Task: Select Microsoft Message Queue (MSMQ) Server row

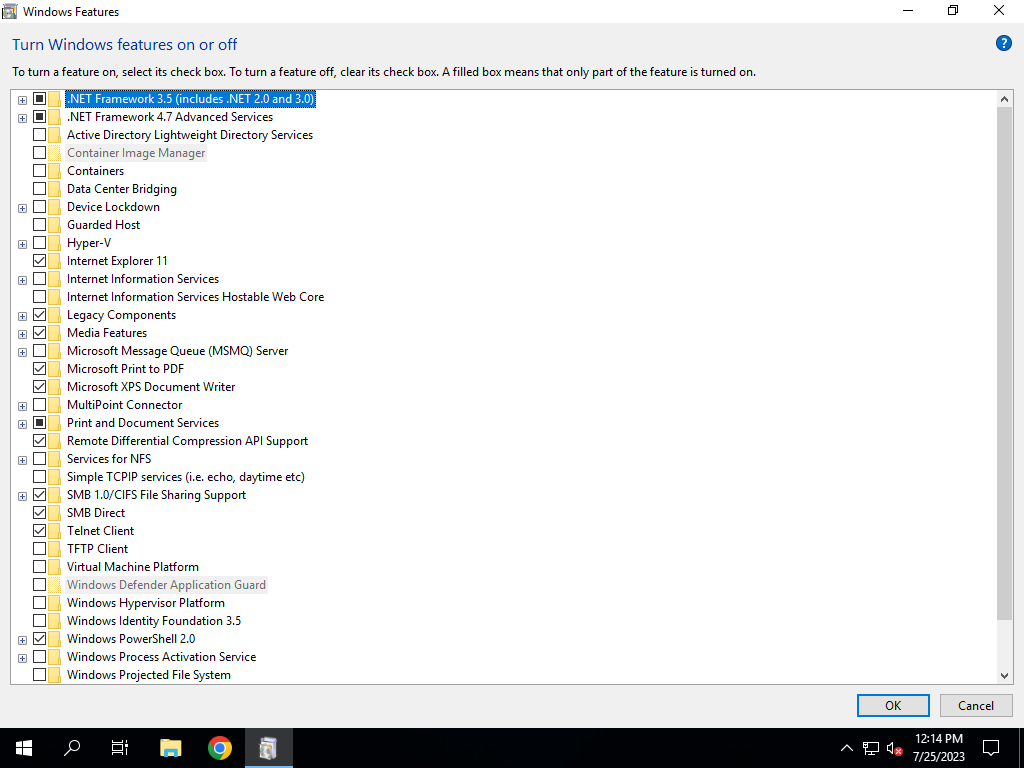Action: pyautogui.click(x=177, y=351)
